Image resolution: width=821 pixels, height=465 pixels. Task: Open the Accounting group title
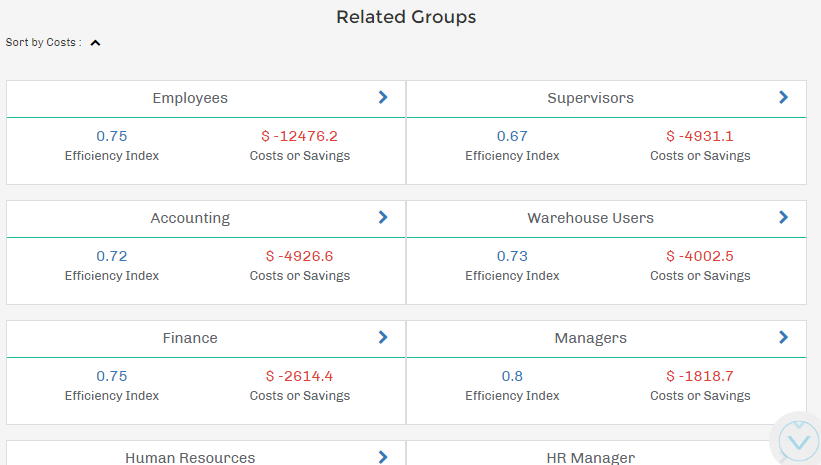point(190,218)
